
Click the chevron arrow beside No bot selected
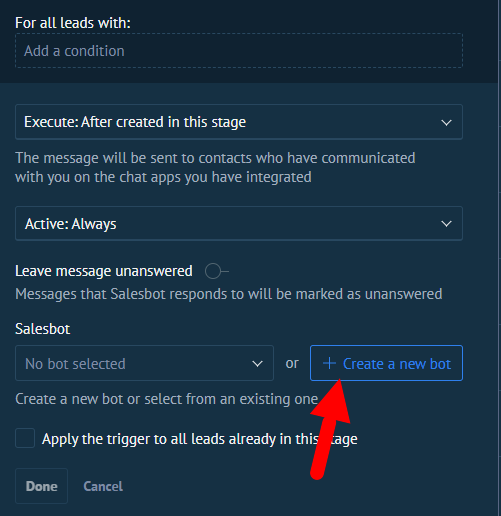click(x=257, y=364)
